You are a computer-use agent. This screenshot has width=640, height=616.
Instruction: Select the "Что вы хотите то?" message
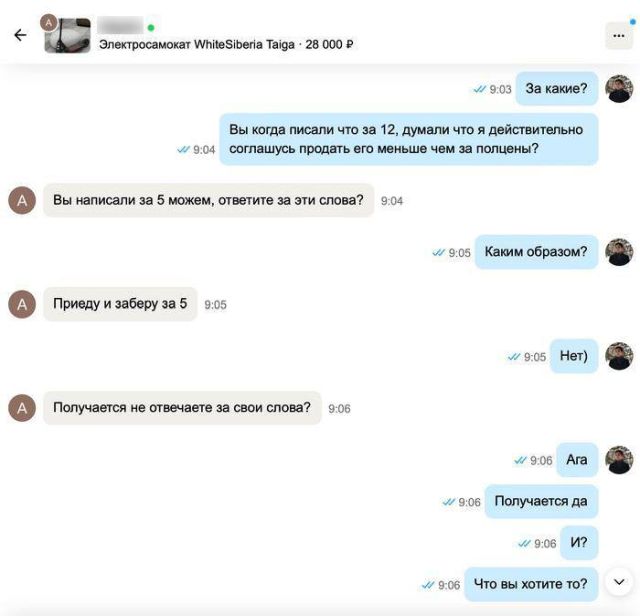tap(531, 584)
